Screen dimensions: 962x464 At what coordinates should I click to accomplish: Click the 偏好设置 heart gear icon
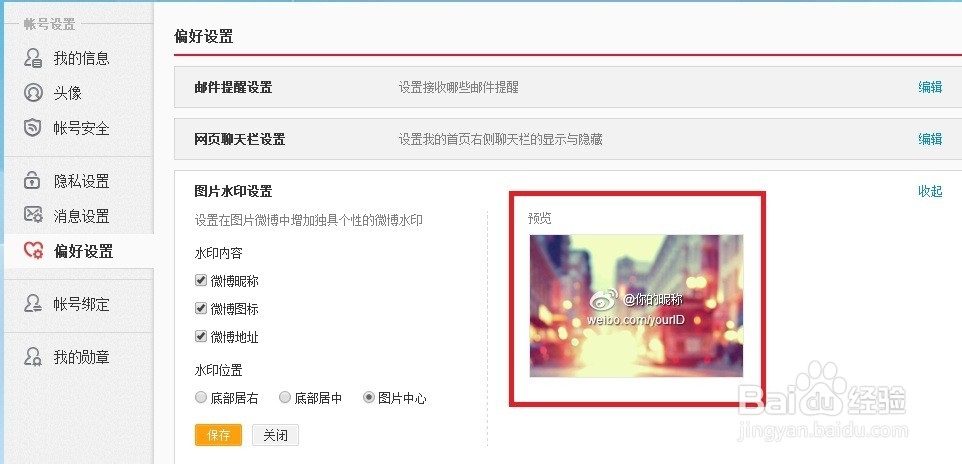tap(33, 250)
